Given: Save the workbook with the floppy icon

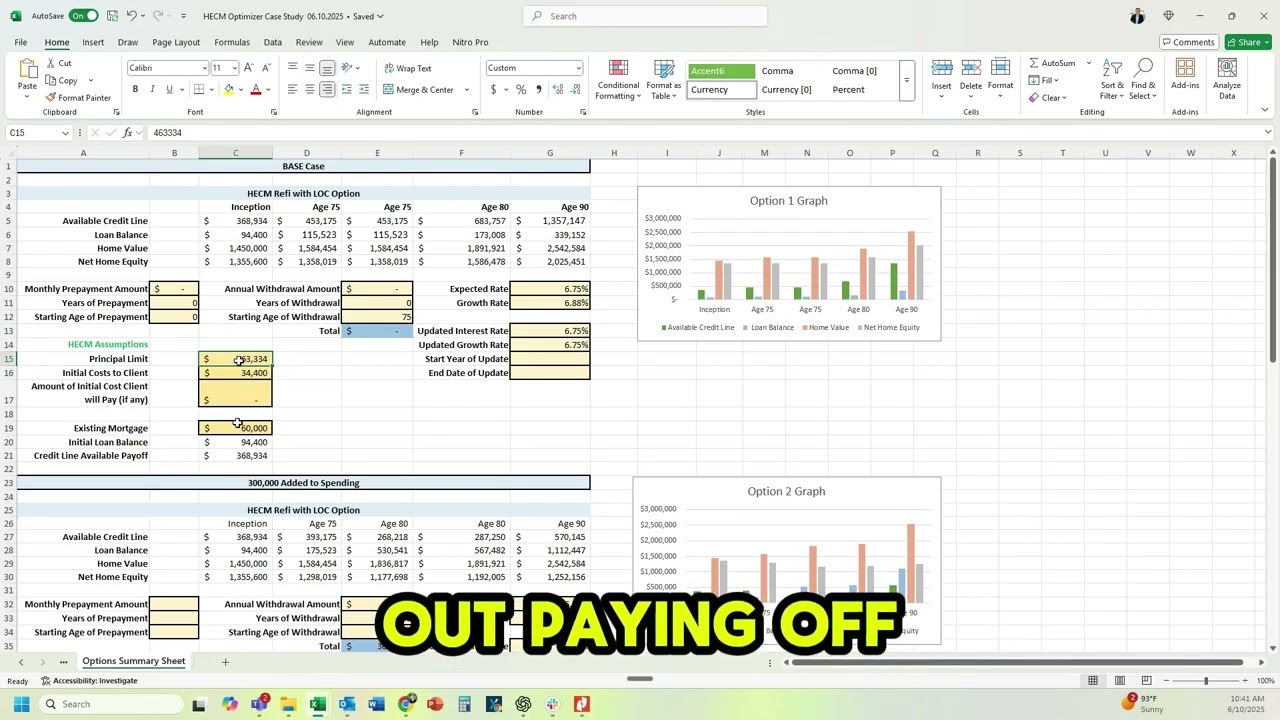Looking at the screenshot, I should [111, 16].
